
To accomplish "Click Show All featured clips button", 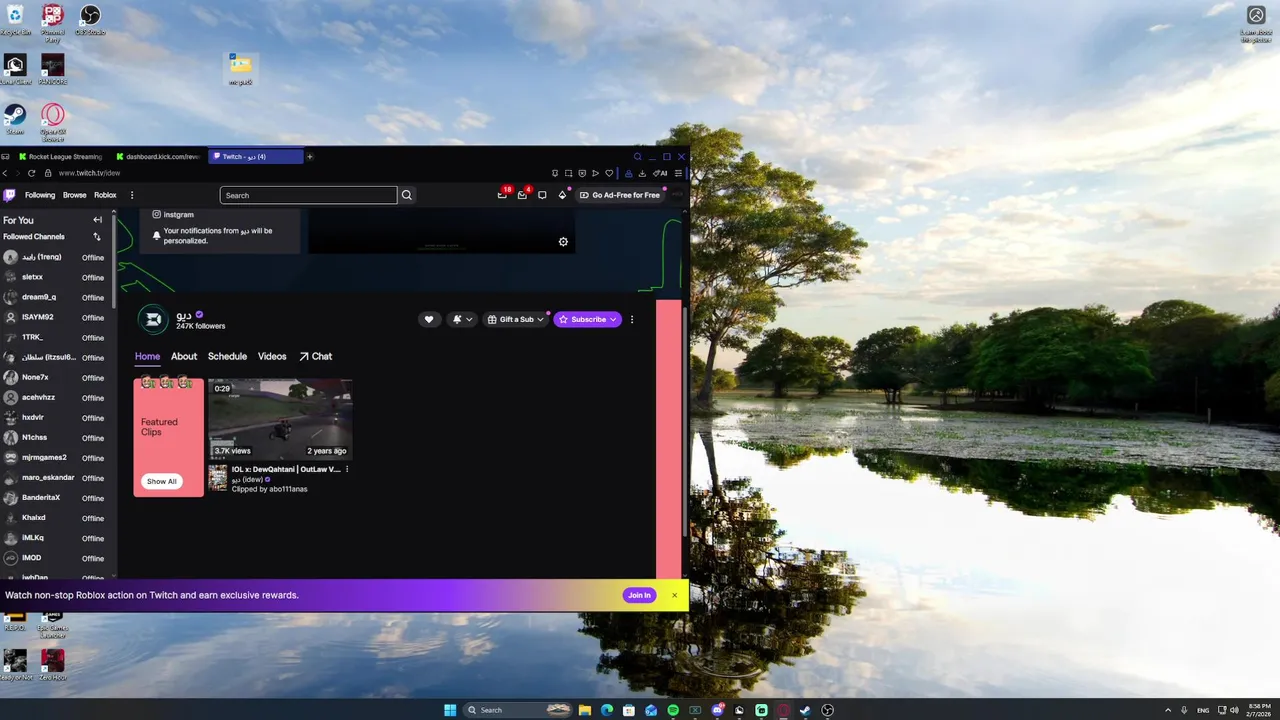I will pyautogui.click(x=161, y=481).
